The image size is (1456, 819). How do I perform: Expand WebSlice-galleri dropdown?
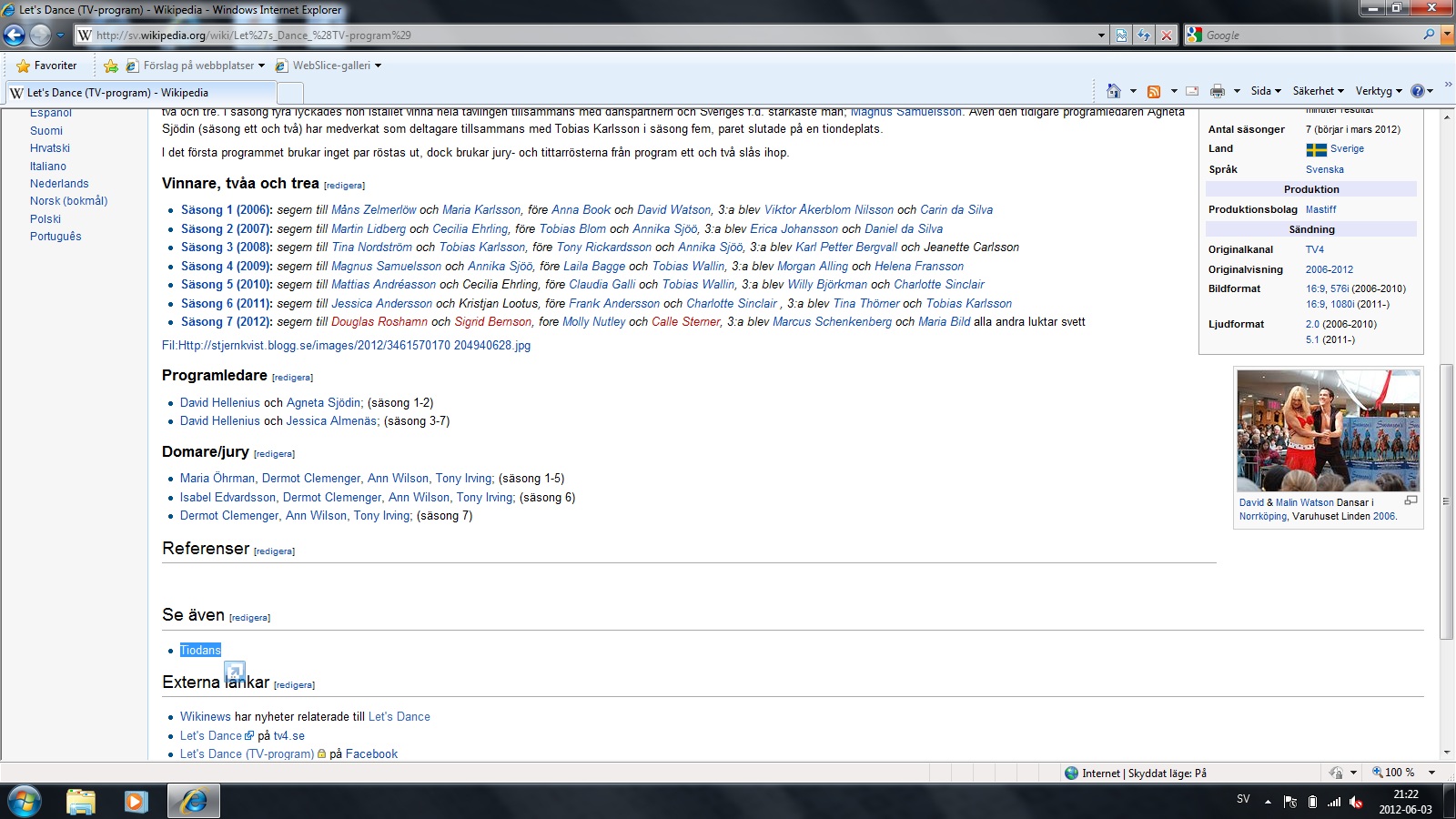pos(378,66)
